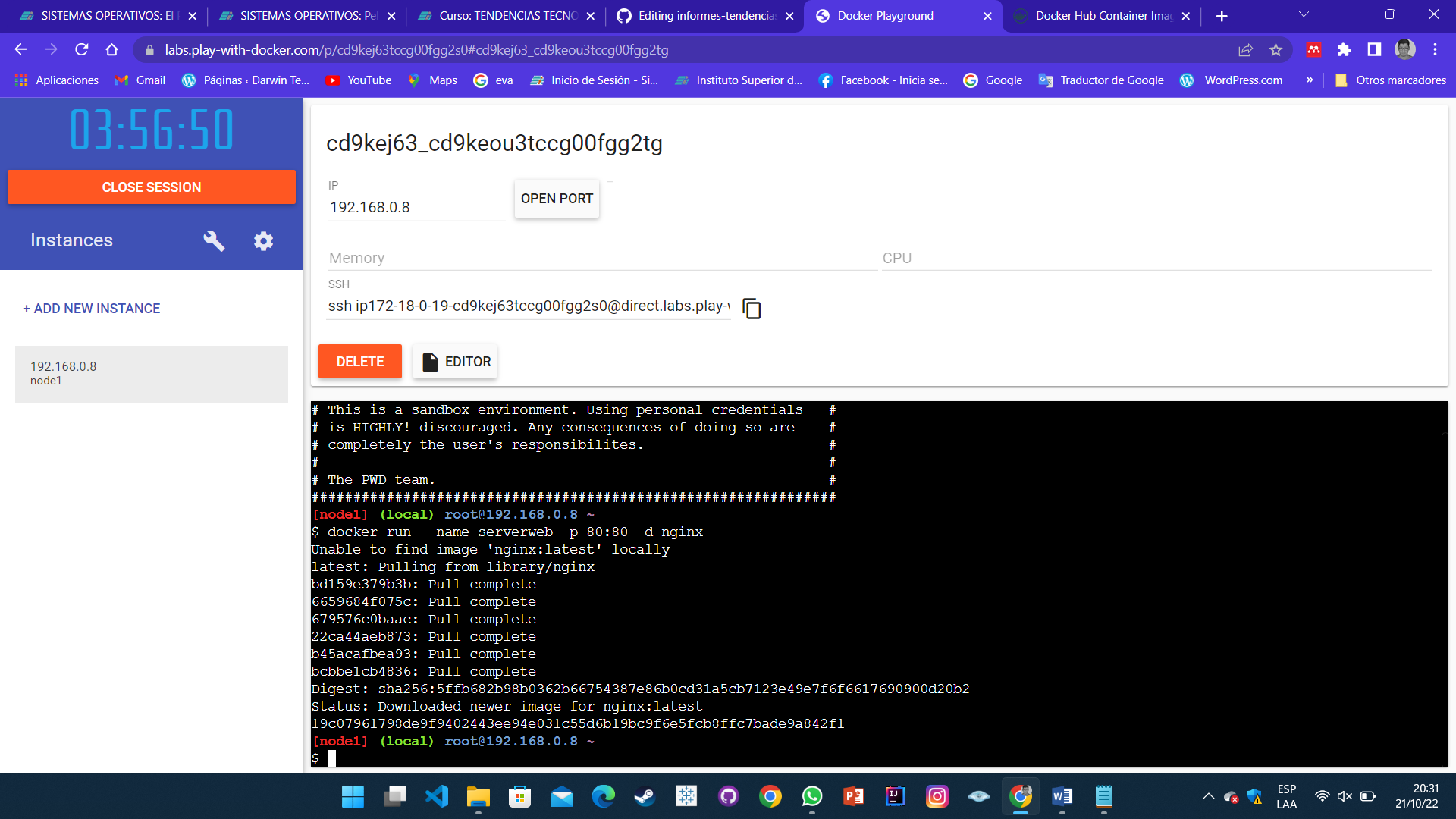
Task: Open WhatsApp from the taskbar
Action: coord(811,797)
